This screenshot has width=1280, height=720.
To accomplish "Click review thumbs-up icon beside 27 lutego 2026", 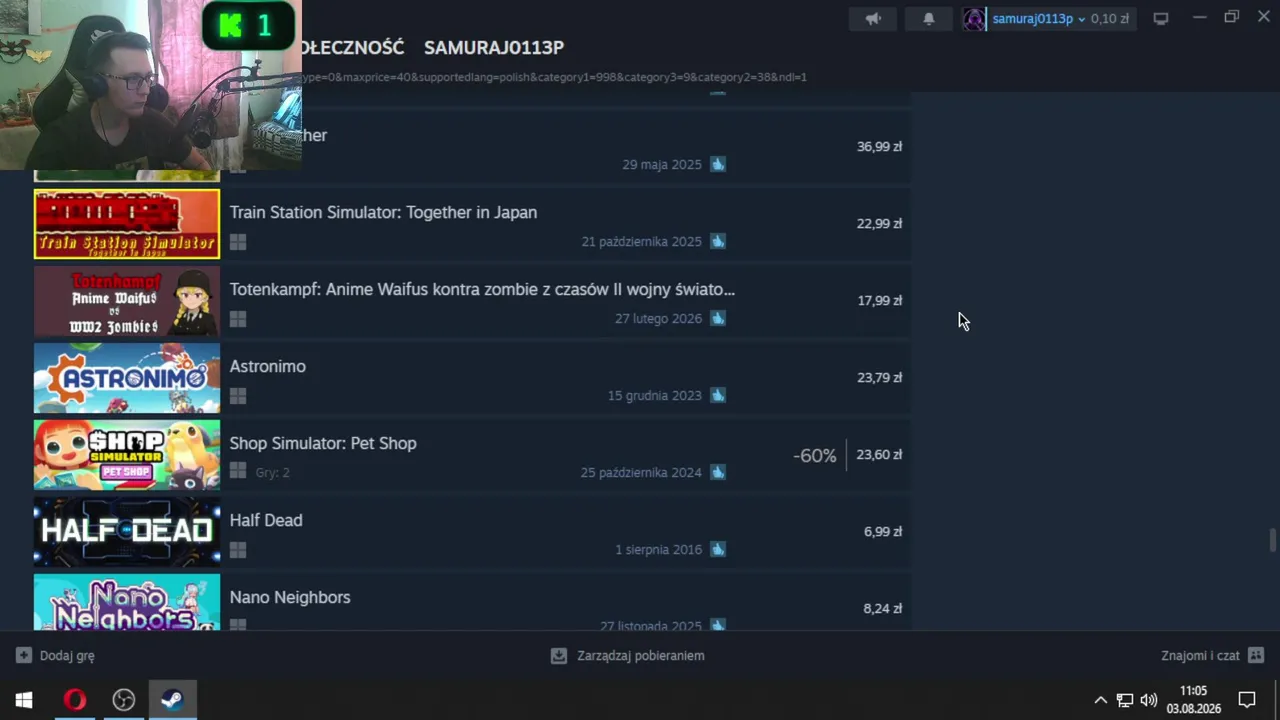I will pos(718,318).
